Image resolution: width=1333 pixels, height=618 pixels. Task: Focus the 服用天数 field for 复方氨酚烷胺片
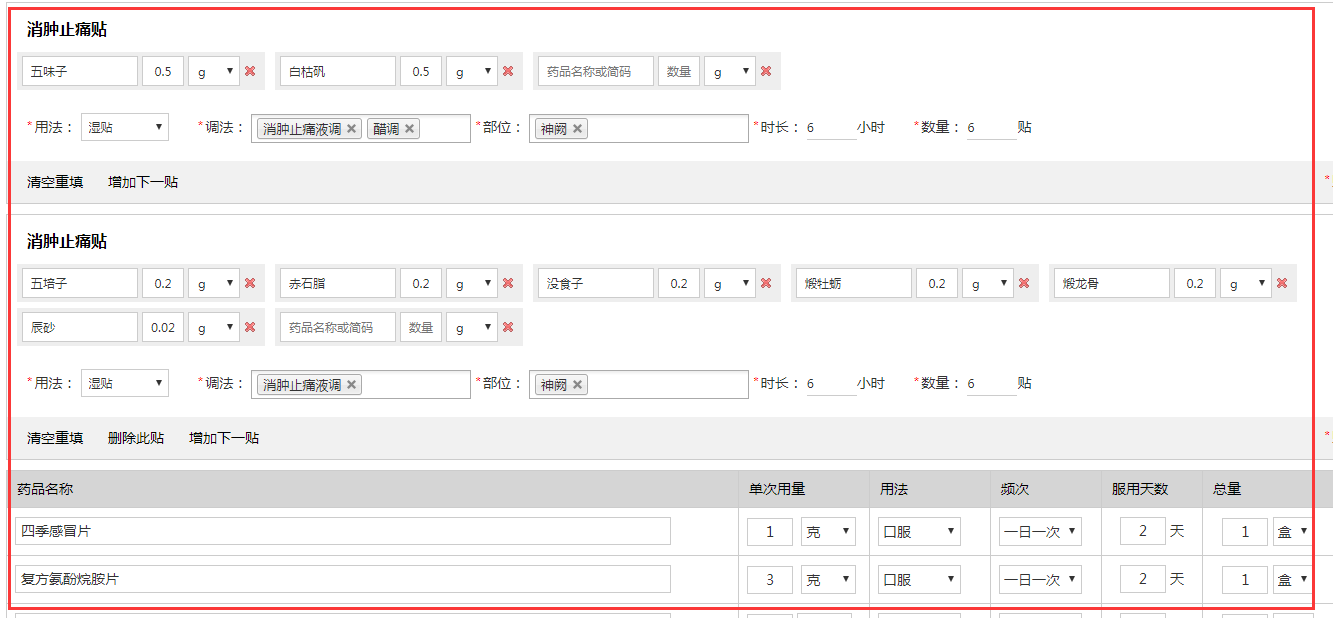1143,579
